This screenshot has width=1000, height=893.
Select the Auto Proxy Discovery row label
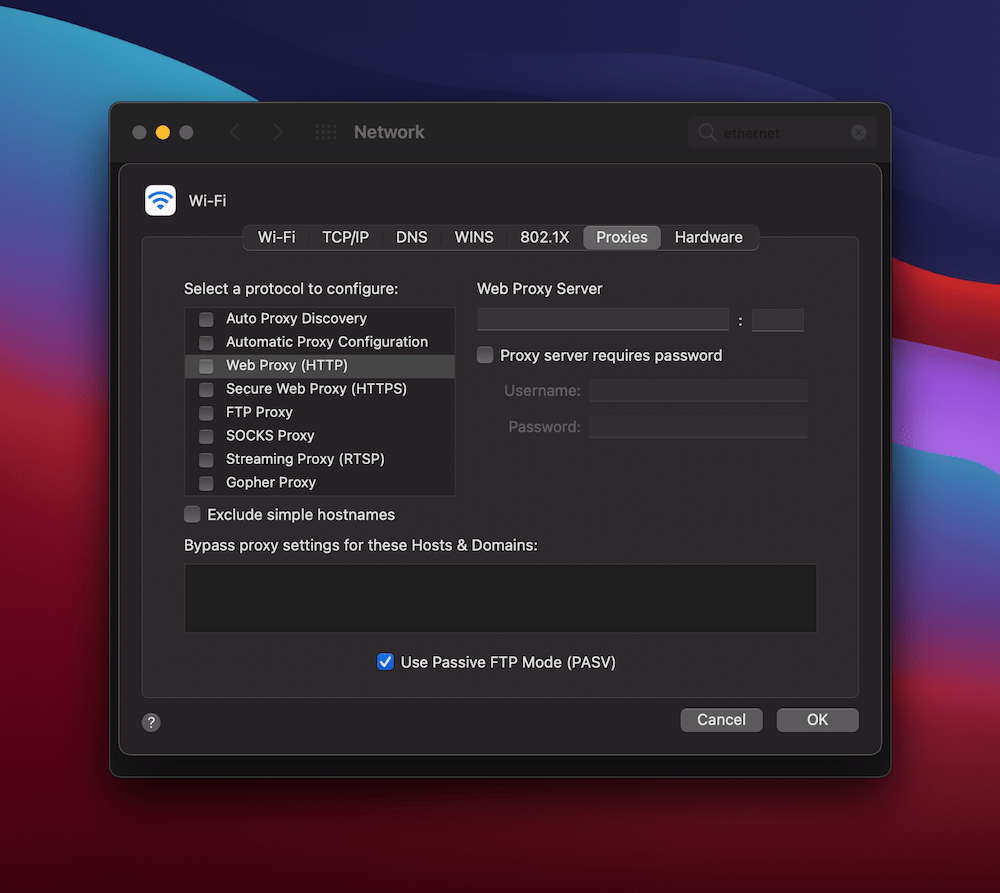[297, 318]
